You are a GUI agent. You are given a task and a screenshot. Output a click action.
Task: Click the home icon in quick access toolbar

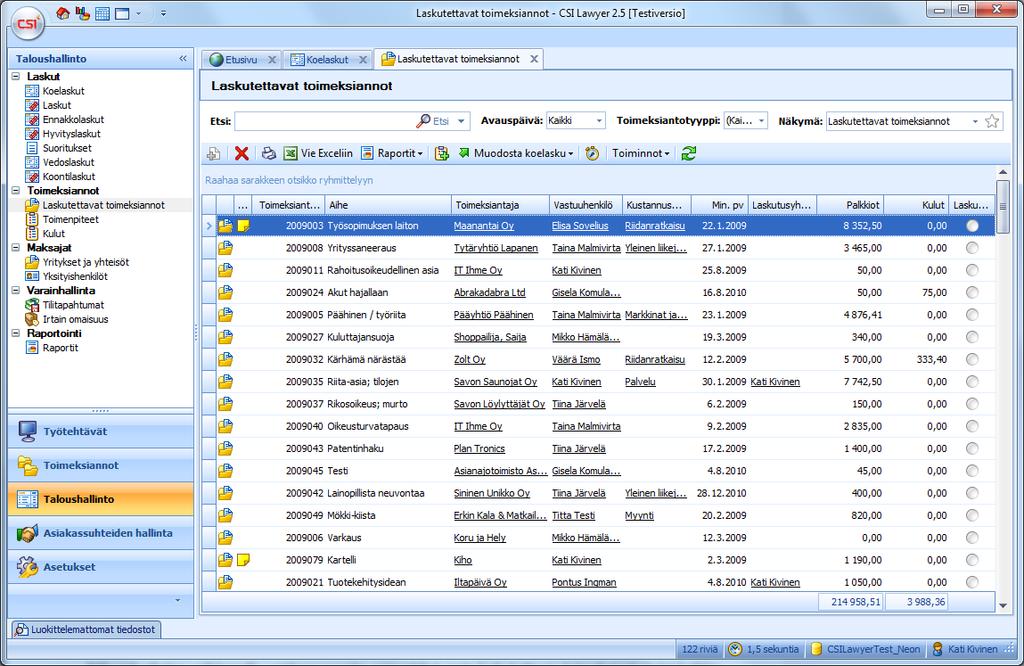[63, 13]
